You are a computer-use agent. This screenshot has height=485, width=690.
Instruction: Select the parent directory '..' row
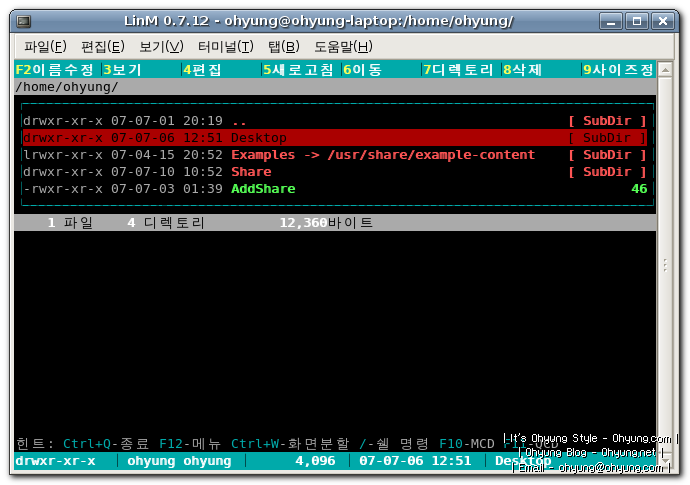[x=337, y=121]
